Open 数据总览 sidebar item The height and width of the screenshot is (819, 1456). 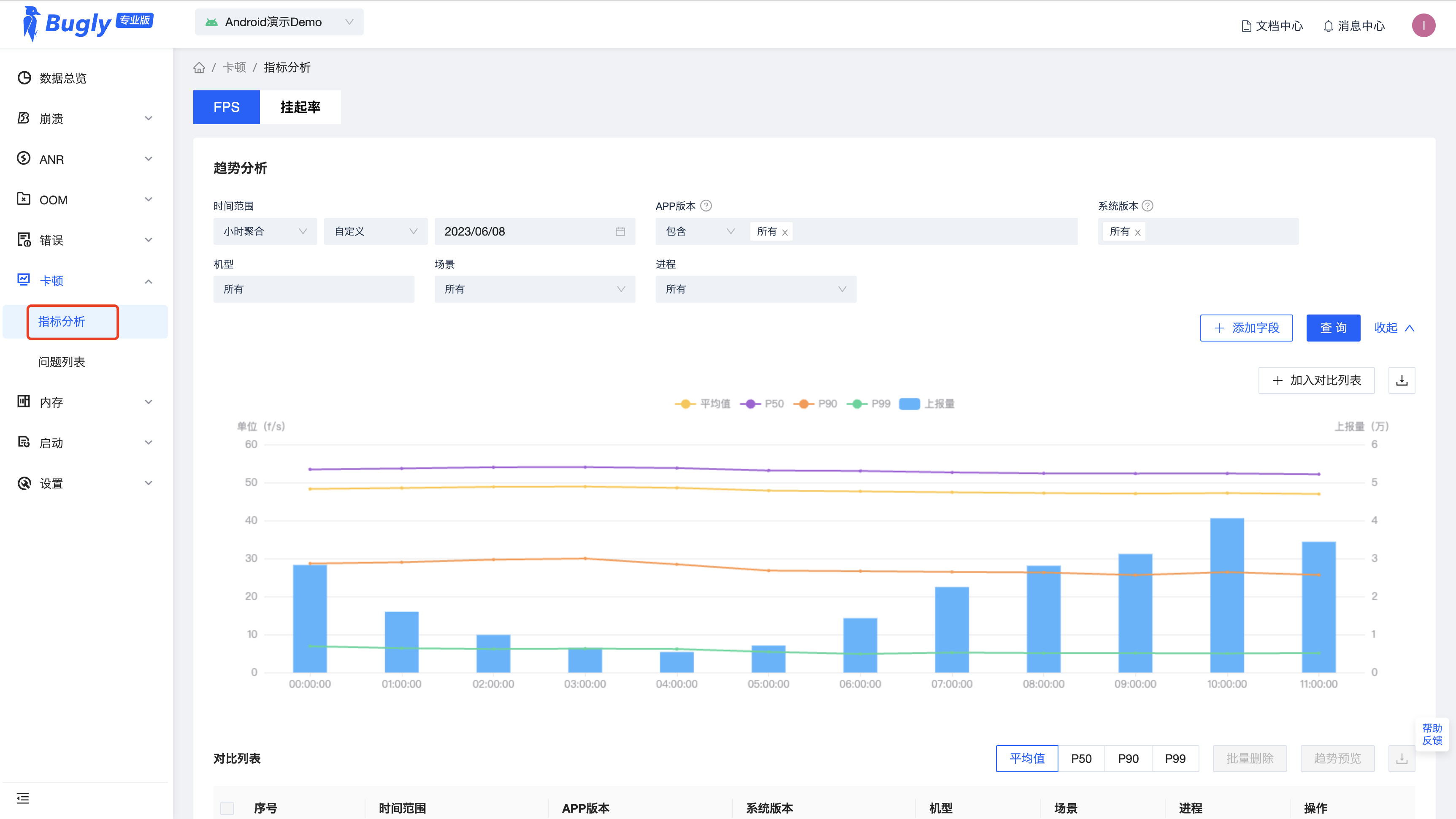click(x=63, y=78)
